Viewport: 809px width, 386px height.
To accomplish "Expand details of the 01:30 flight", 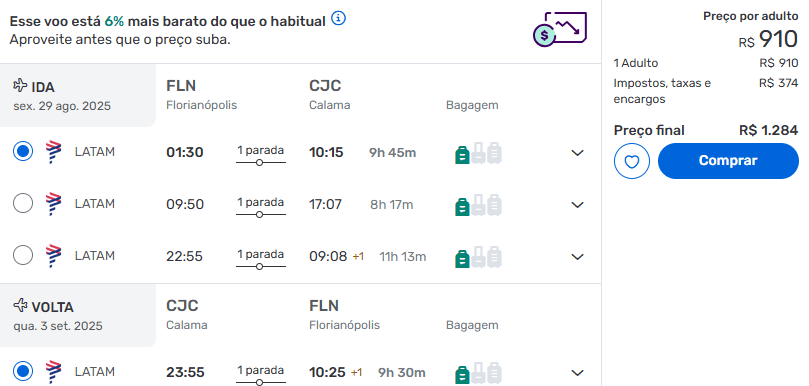I will 577,153.
